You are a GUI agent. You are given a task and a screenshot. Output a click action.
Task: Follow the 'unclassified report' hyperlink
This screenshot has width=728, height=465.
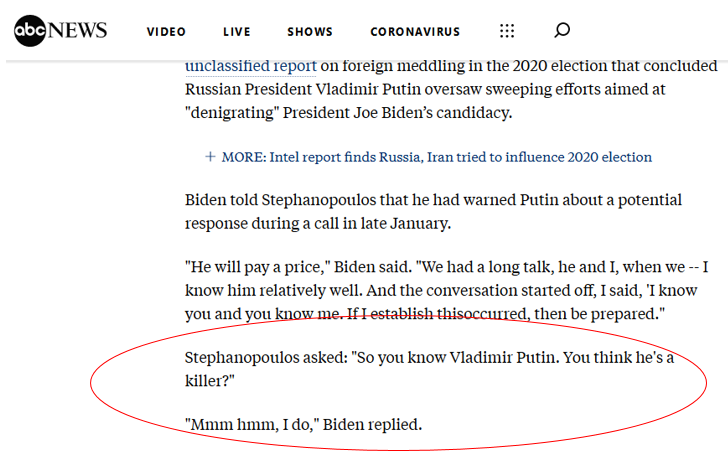[x=251, y=66]
